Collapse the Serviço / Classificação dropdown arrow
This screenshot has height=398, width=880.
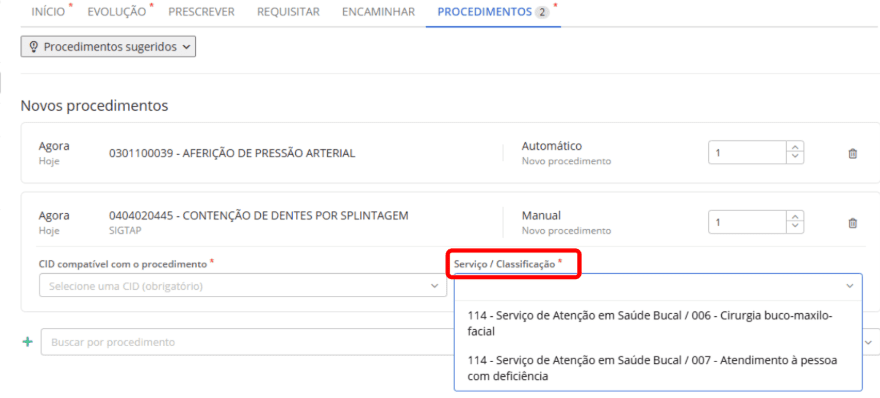[x=850, y=286]
